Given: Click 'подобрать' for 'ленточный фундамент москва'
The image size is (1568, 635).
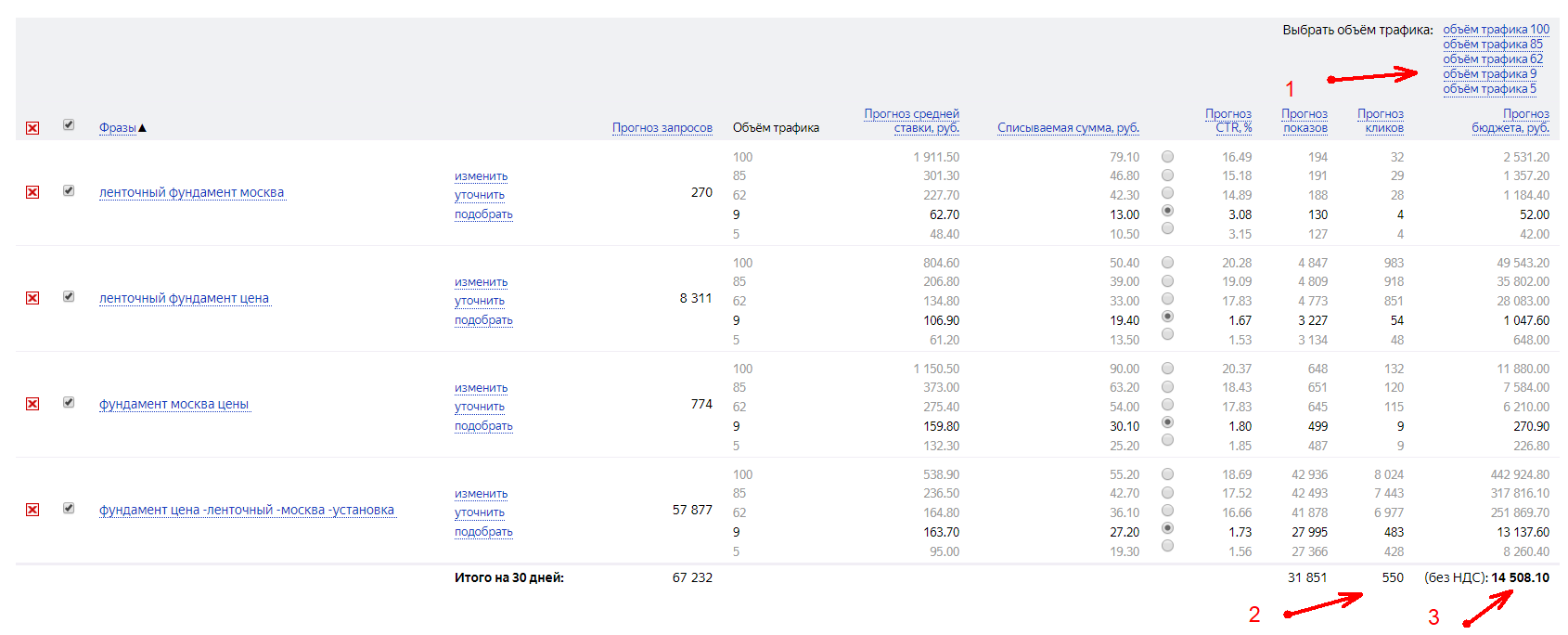Looking at the screenshot, I should click(x=483, y=214).
